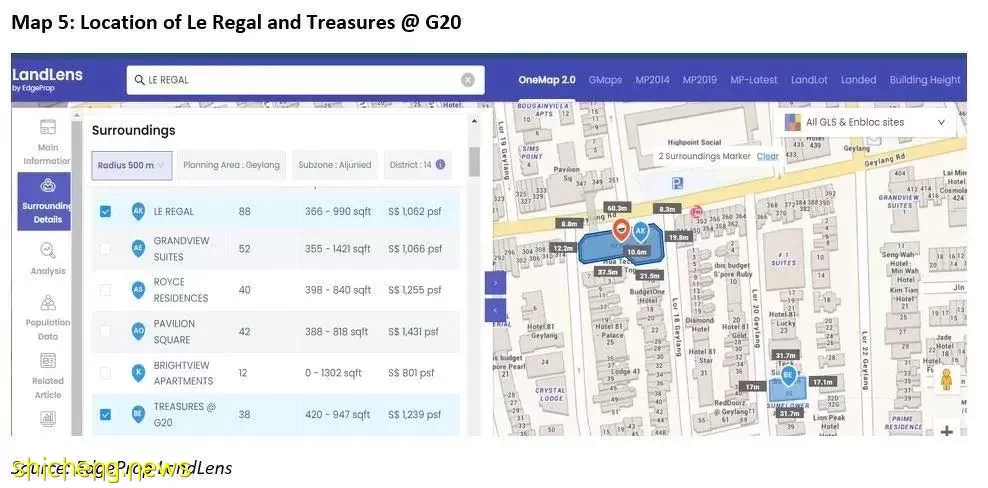Click the LE REGAL search field

(305, 80)
